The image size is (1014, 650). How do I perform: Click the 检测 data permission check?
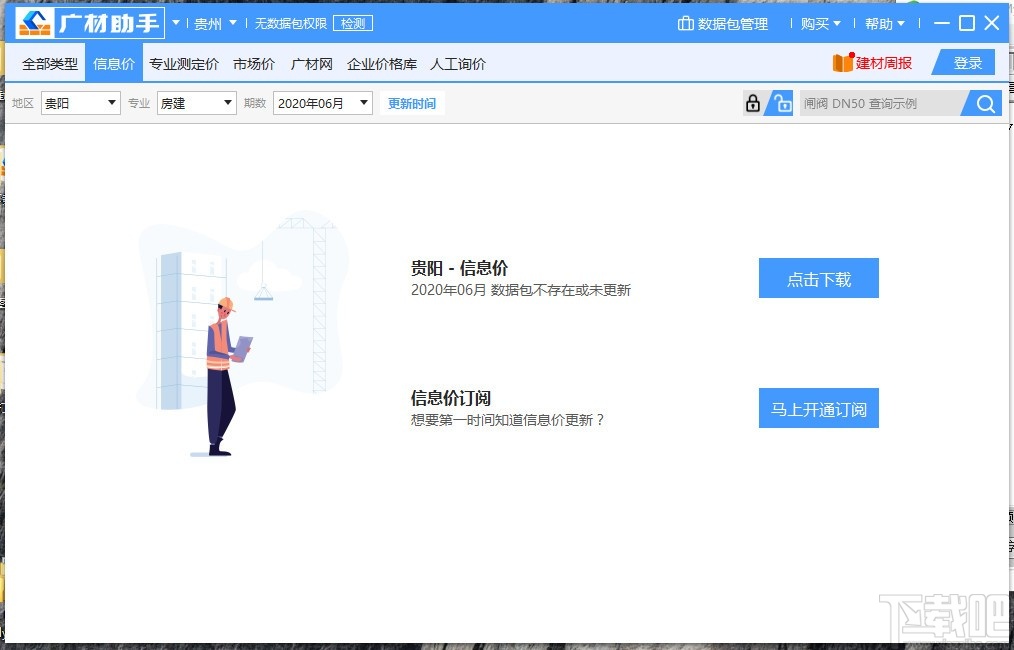click(x=353, y=23)
